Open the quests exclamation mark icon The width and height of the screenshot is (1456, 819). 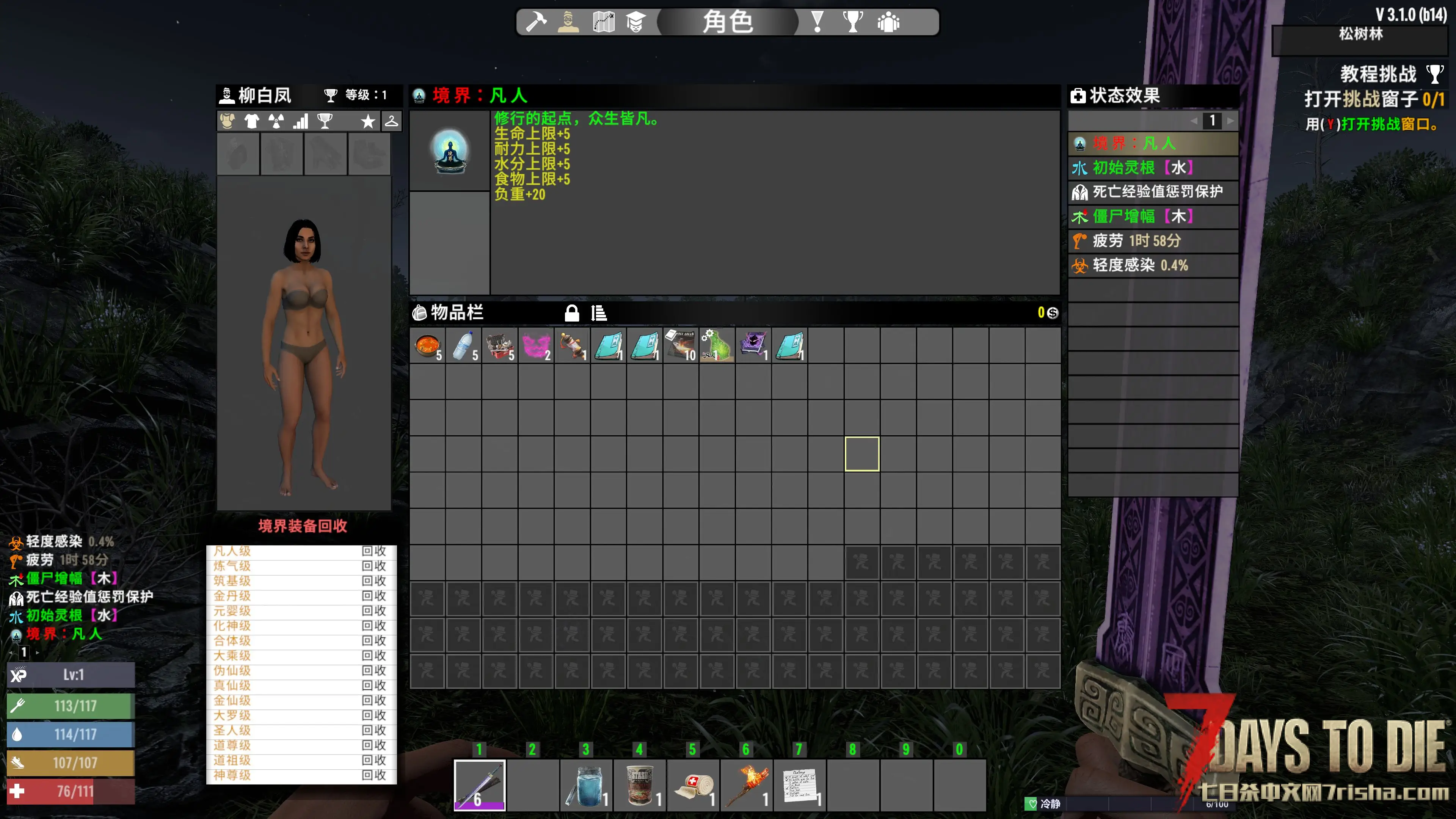point(817,22)
